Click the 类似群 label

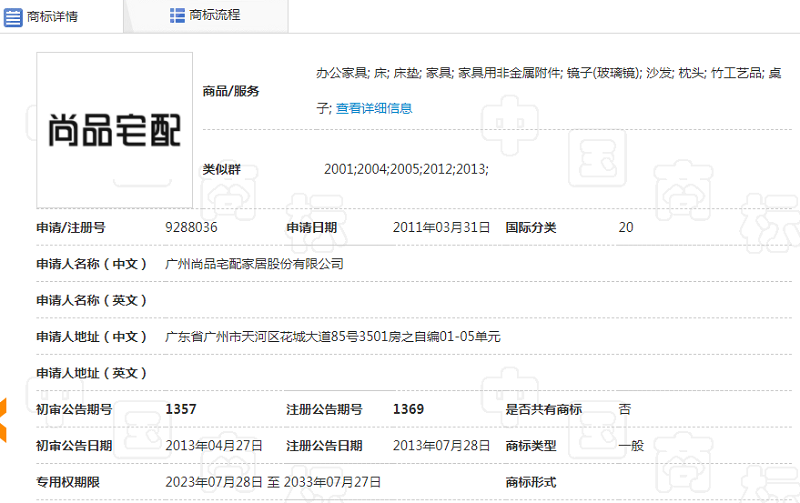click(221, 169)
